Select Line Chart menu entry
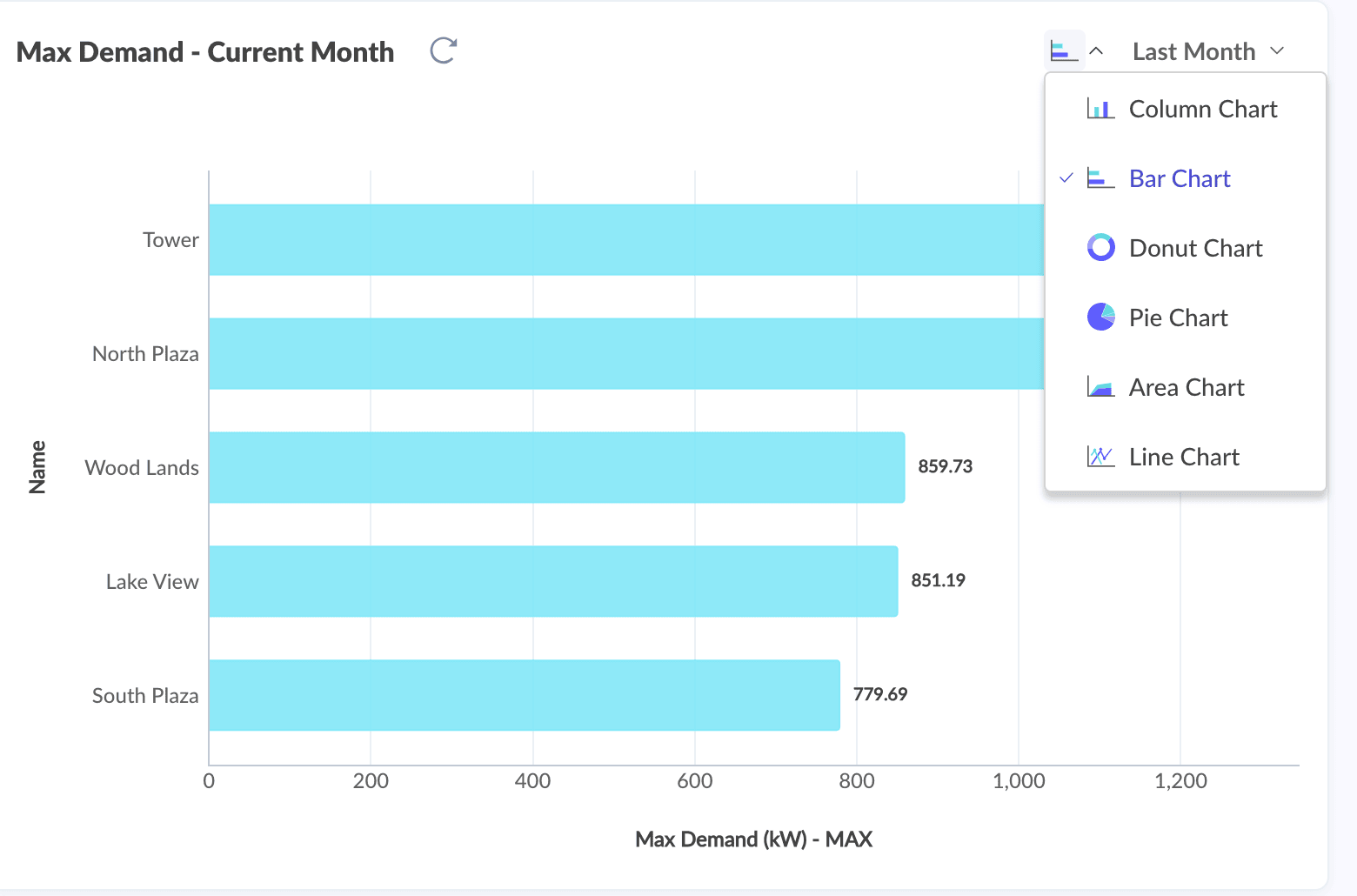The width and height of the screenshot is (1357, 896). click(1184, 457)
